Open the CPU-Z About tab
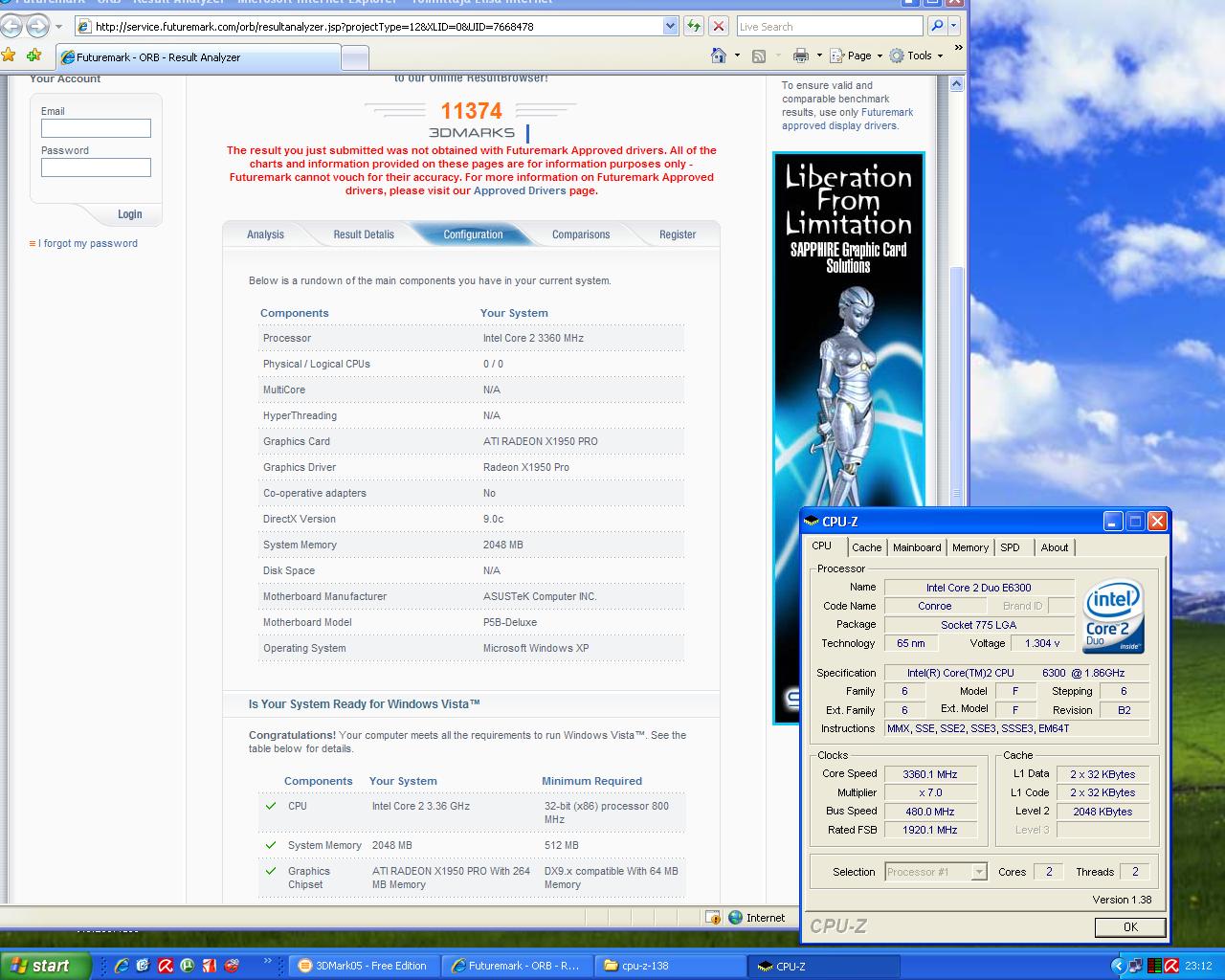The image size is (1225, 980). click(x=1055, y=547)
